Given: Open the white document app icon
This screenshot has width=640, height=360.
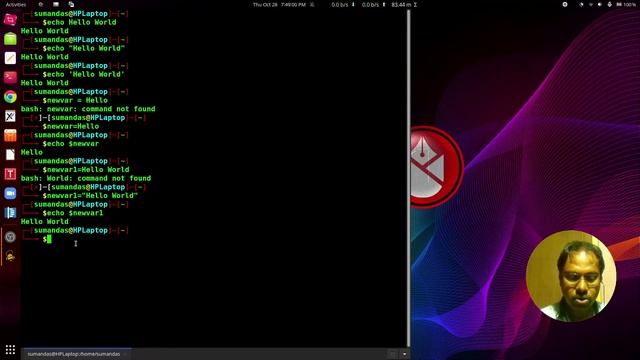Looking at the screenshot, I should pos(10,155).
